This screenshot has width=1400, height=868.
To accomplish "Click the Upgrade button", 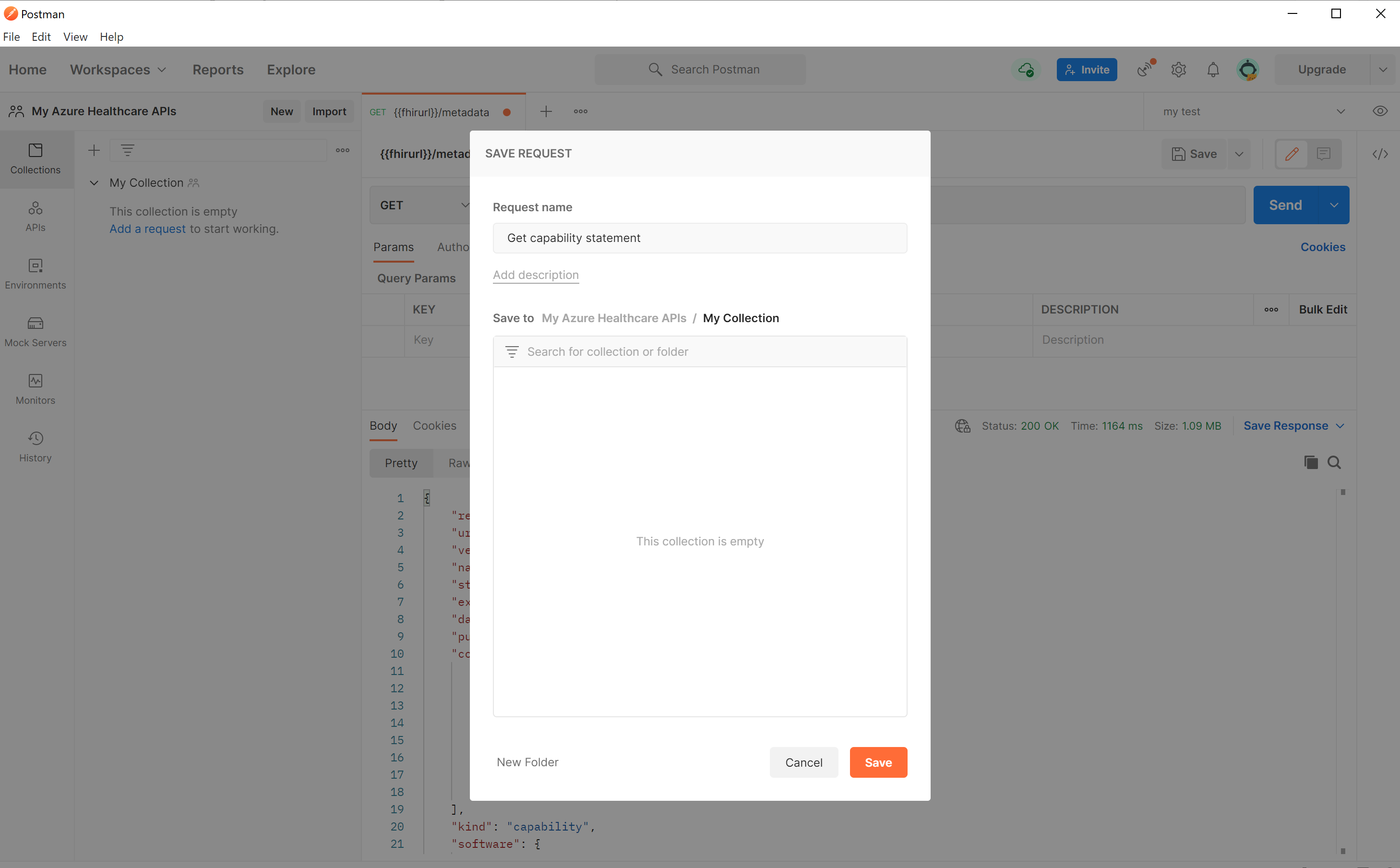I will coord(1322,70).
